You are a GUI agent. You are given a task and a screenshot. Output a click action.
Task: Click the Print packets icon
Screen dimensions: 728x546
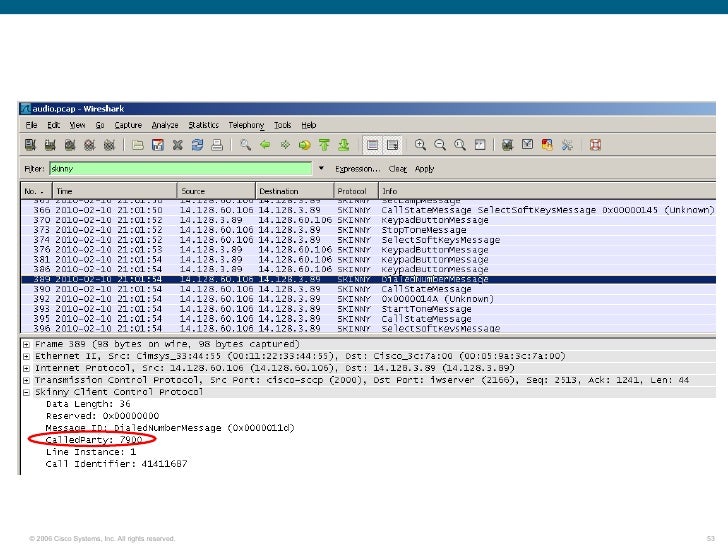point(216,145)
